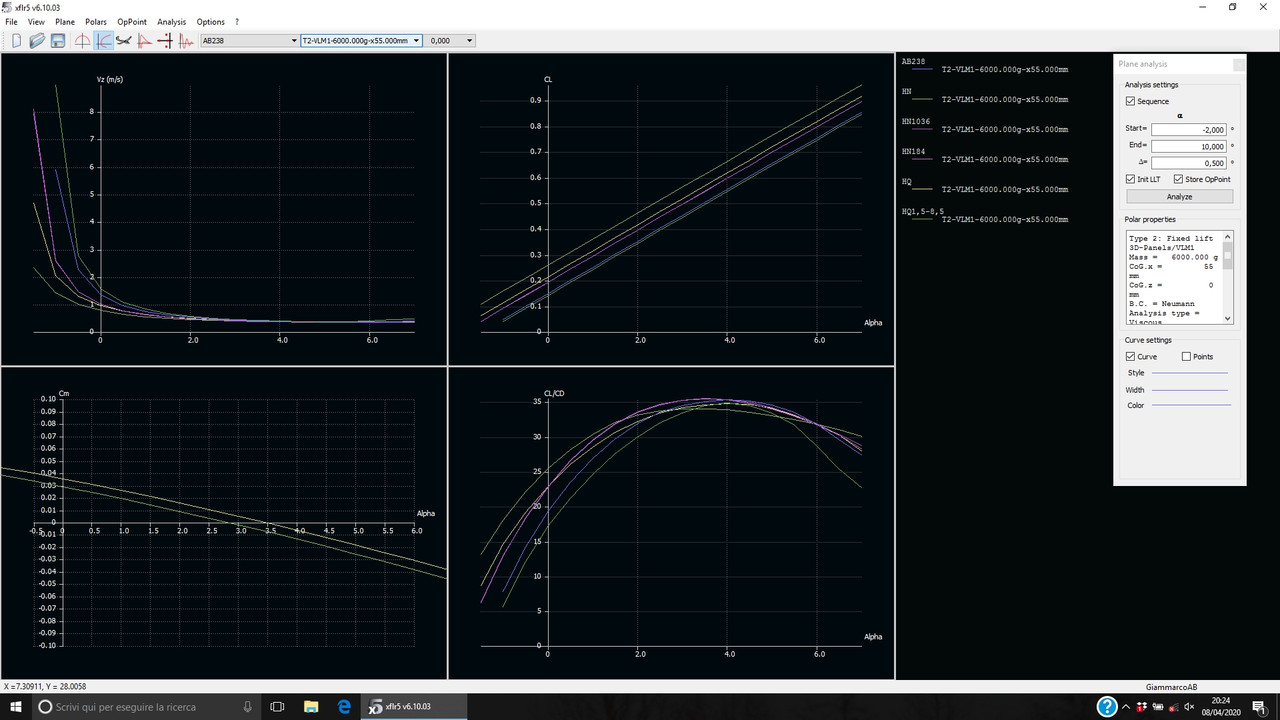Screen dimensions: 1280x720
Task: Open the ? help menu
Action: pos(237,22)
